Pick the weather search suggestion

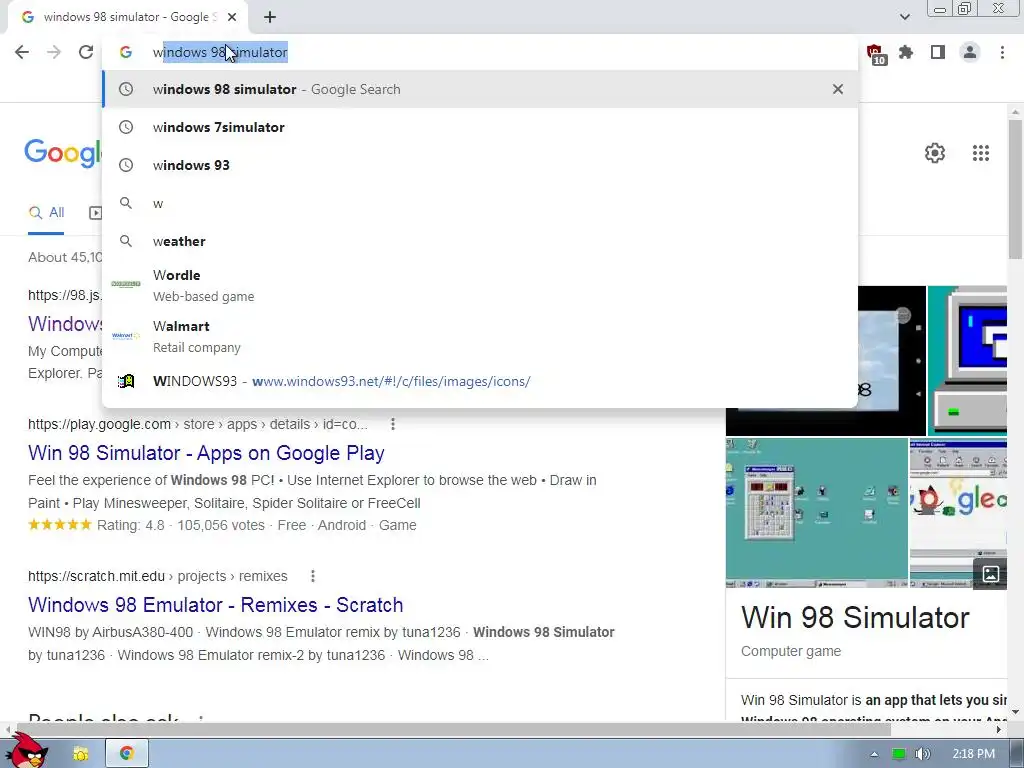click(480, 241)
